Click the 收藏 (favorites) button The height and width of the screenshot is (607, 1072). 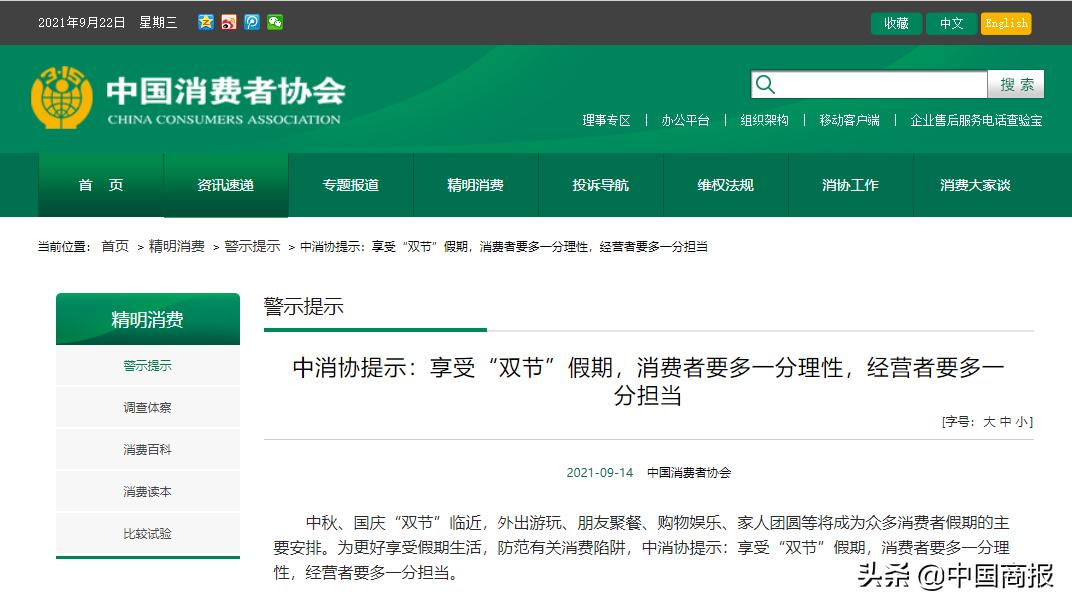coord(895,23)
